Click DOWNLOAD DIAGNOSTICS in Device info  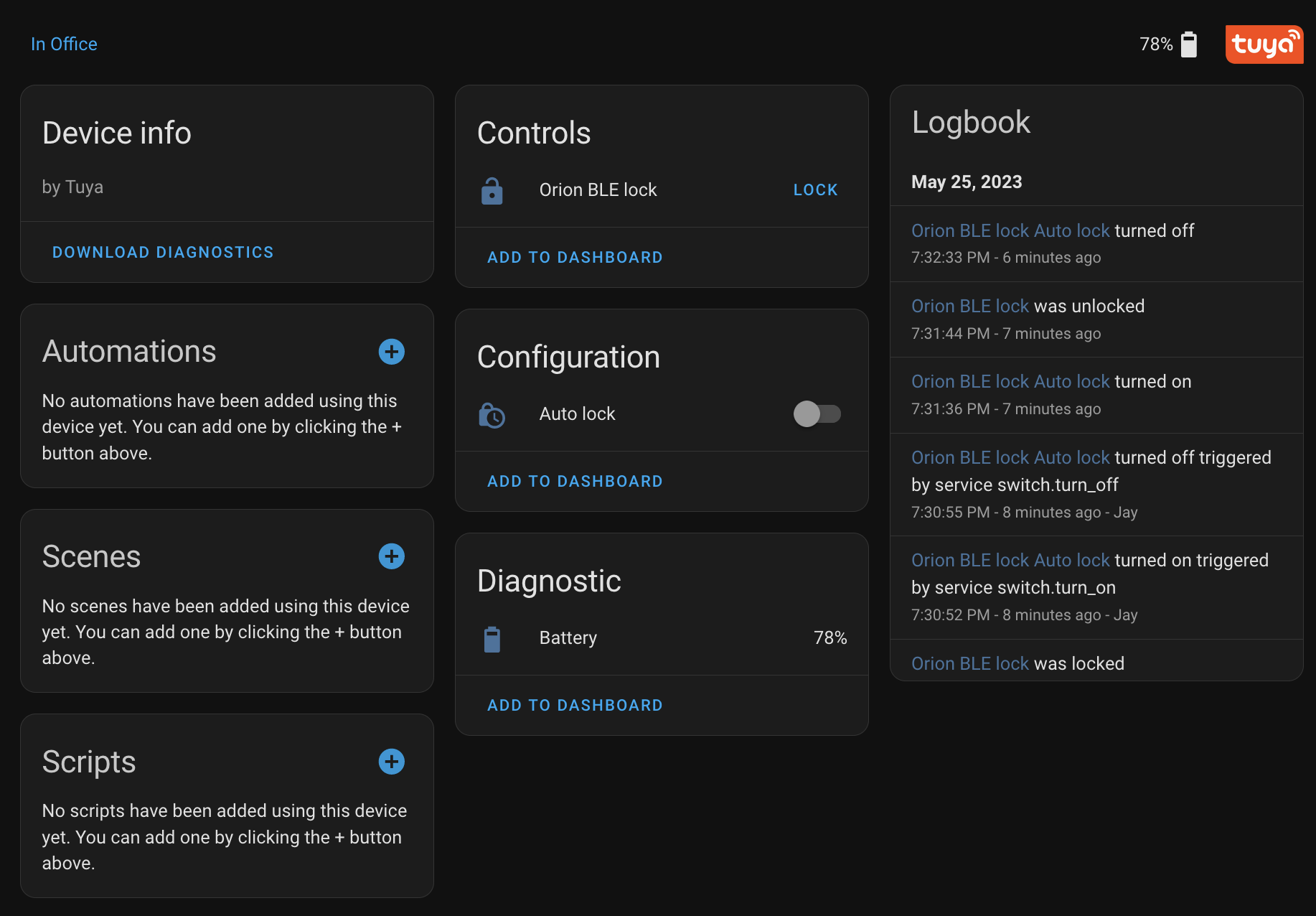pos(162,252)
